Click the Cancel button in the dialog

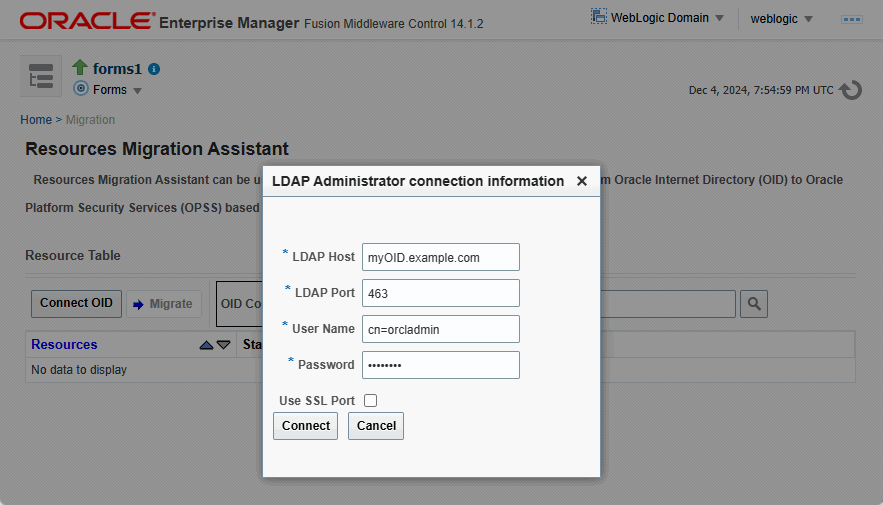click(x=376, y=426)
